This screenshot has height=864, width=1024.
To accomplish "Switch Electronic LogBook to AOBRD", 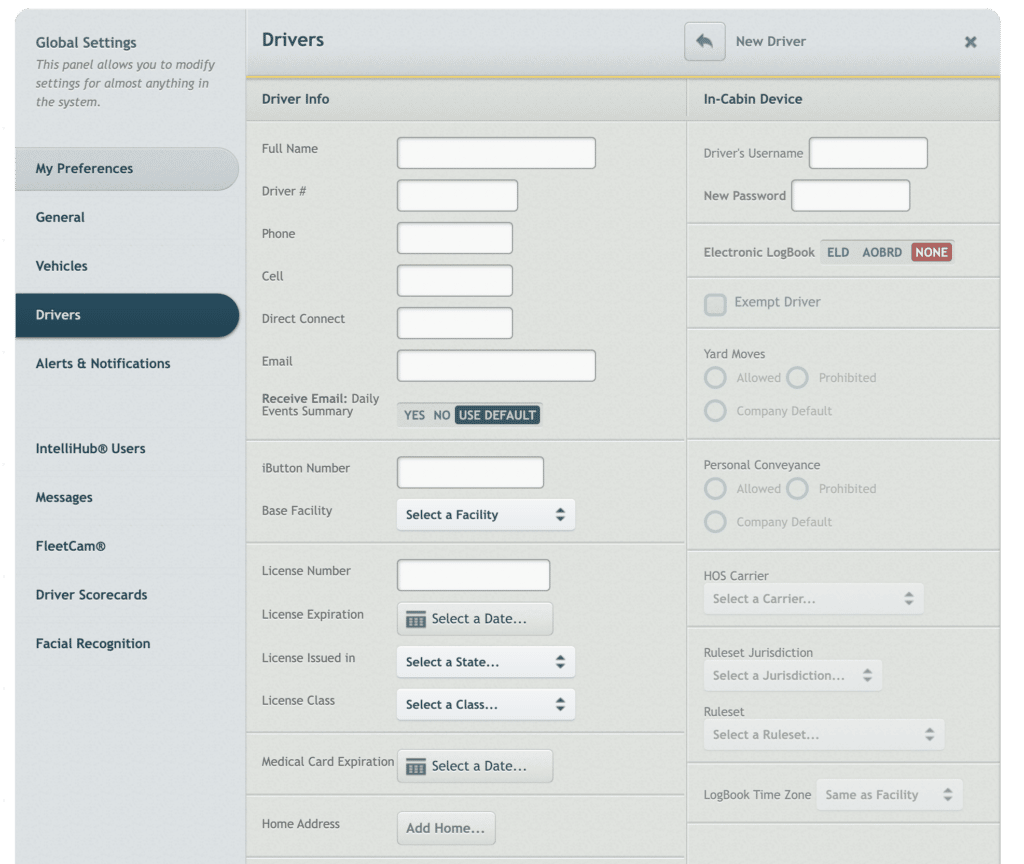I will pos(882,252).
